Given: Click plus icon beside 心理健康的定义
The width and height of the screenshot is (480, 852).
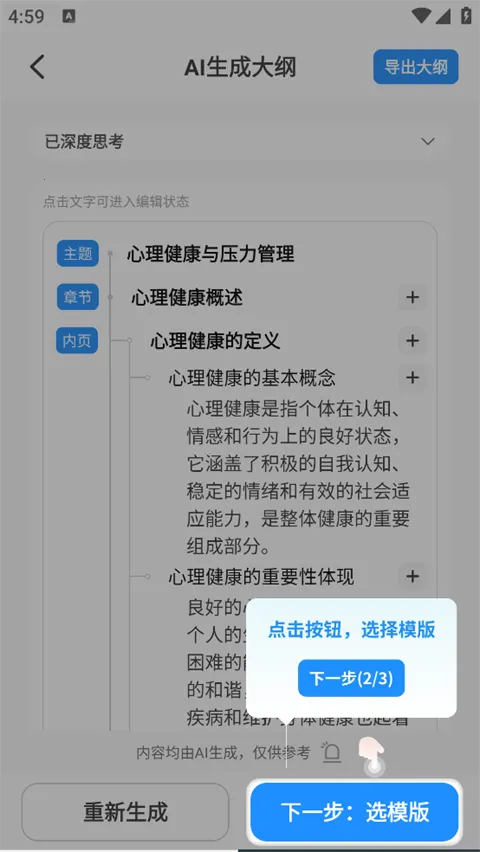Looking at the screenshot, I should (x=413, y=341).
